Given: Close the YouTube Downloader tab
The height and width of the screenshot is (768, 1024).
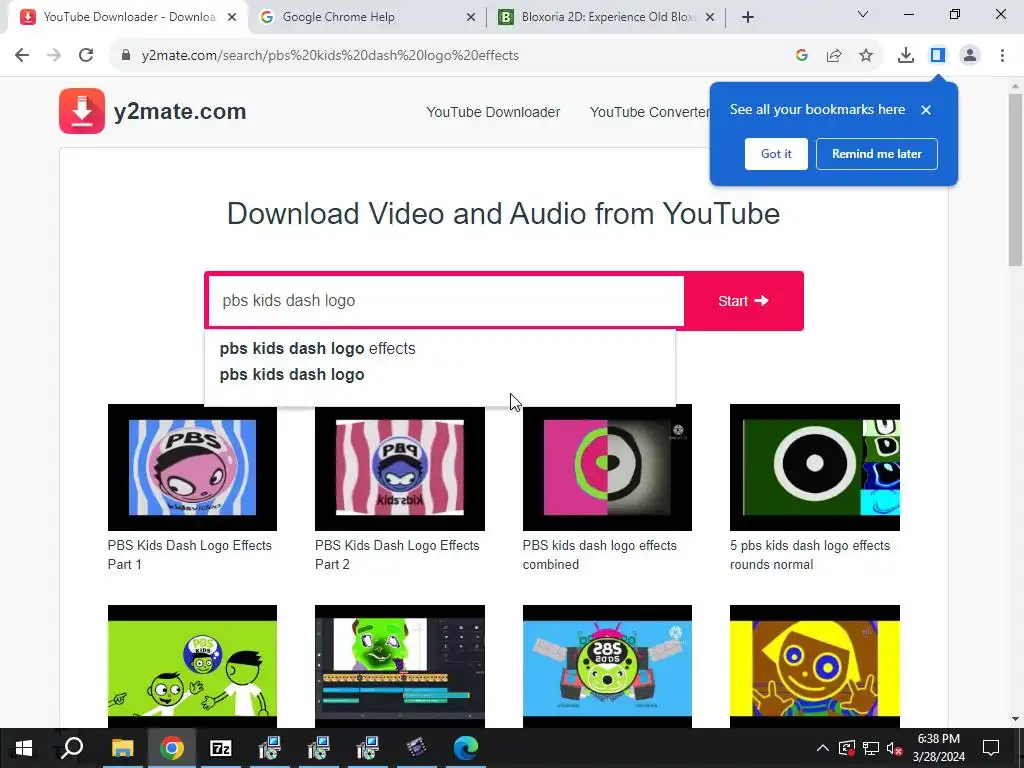Looking at the screenshot, I should 232,17.
